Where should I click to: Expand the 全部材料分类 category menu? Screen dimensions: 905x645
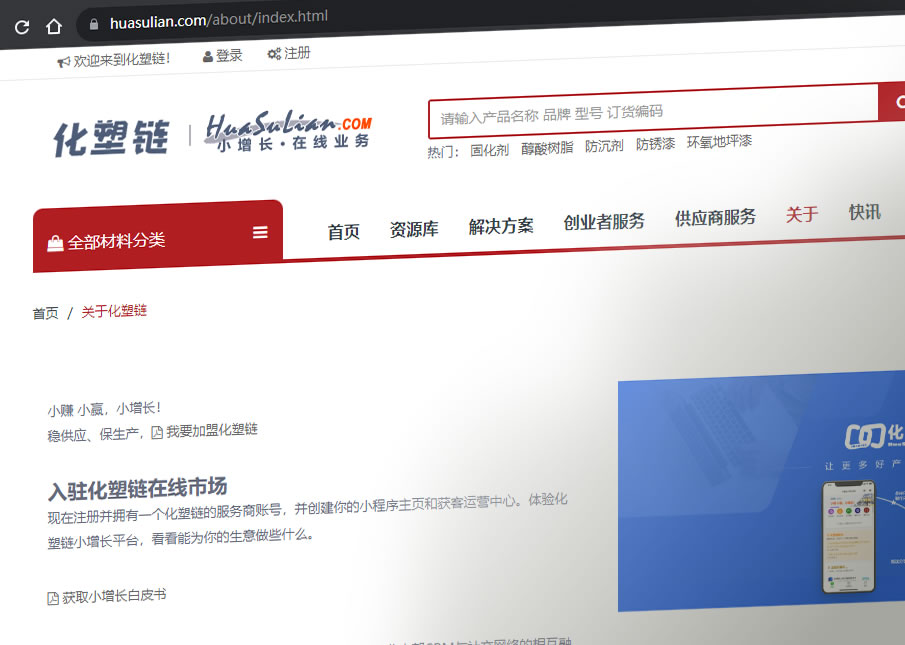tap(158, 236)
